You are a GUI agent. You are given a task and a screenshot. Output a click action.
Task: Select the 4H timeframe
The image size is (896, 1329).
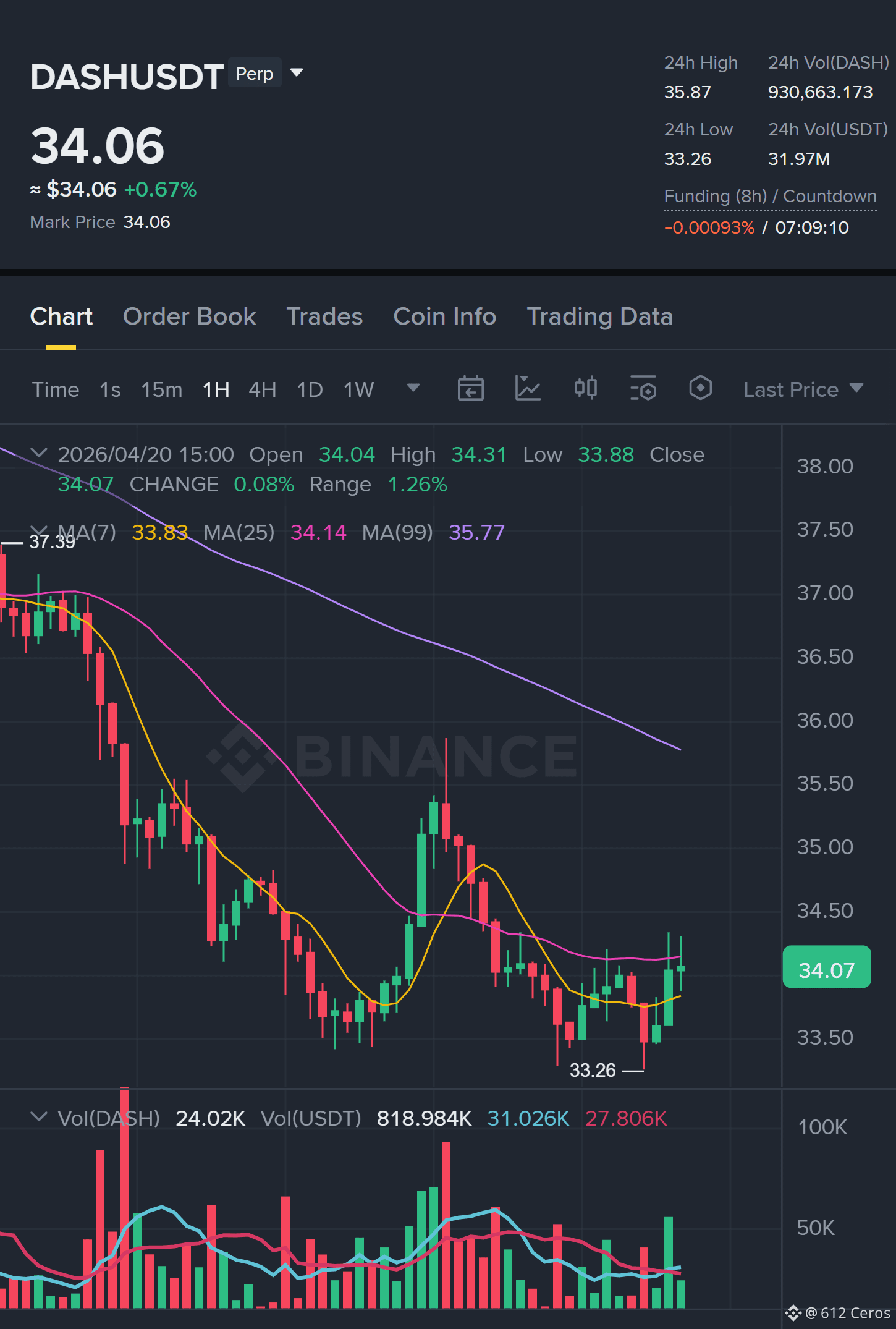pos(262,389)
